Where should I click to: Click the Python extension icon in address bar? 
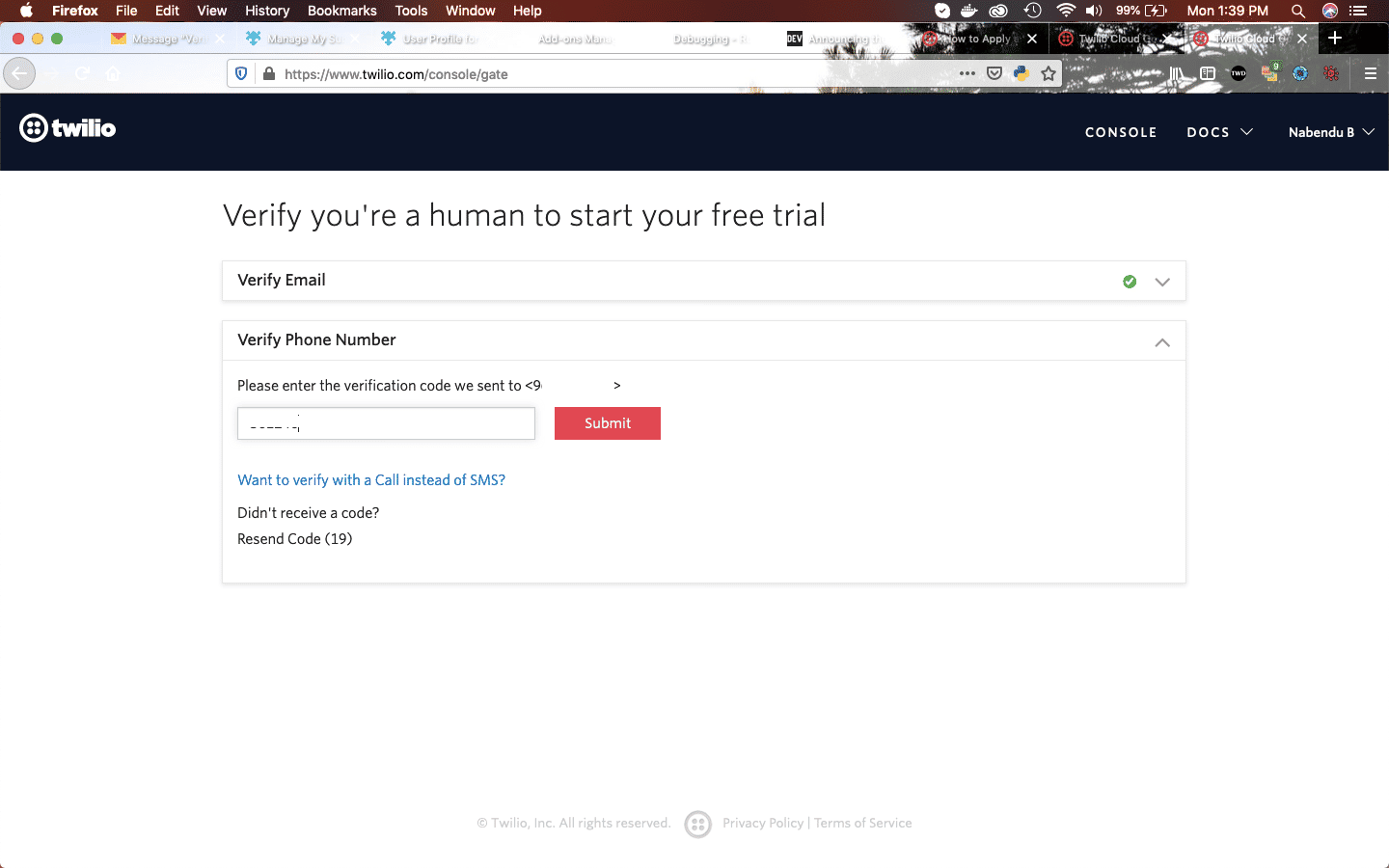click(x=1021, y=73)
